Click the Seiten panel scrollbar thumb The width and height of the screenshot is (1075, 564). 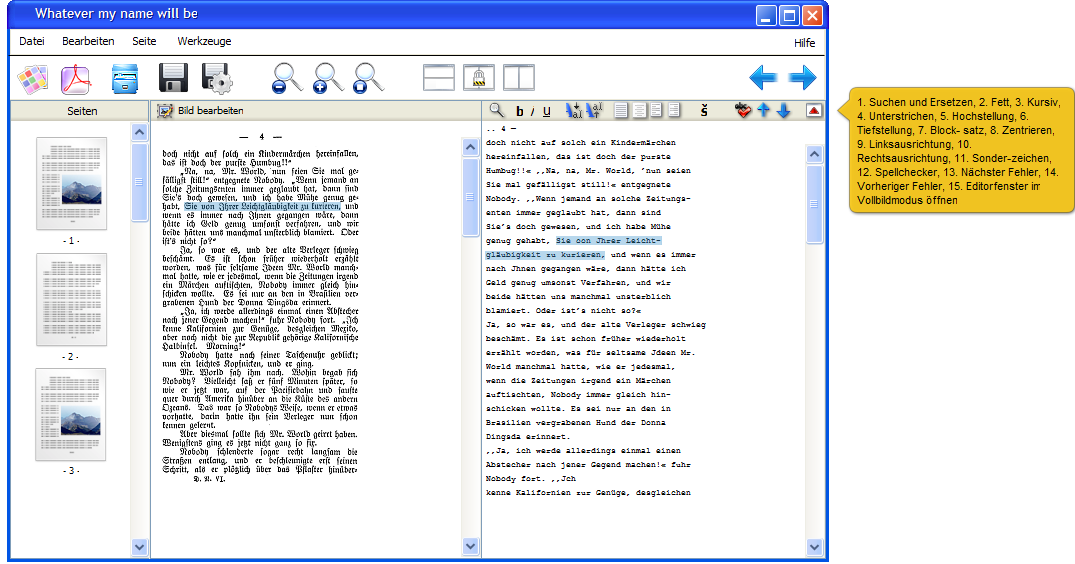coord(139,182)
